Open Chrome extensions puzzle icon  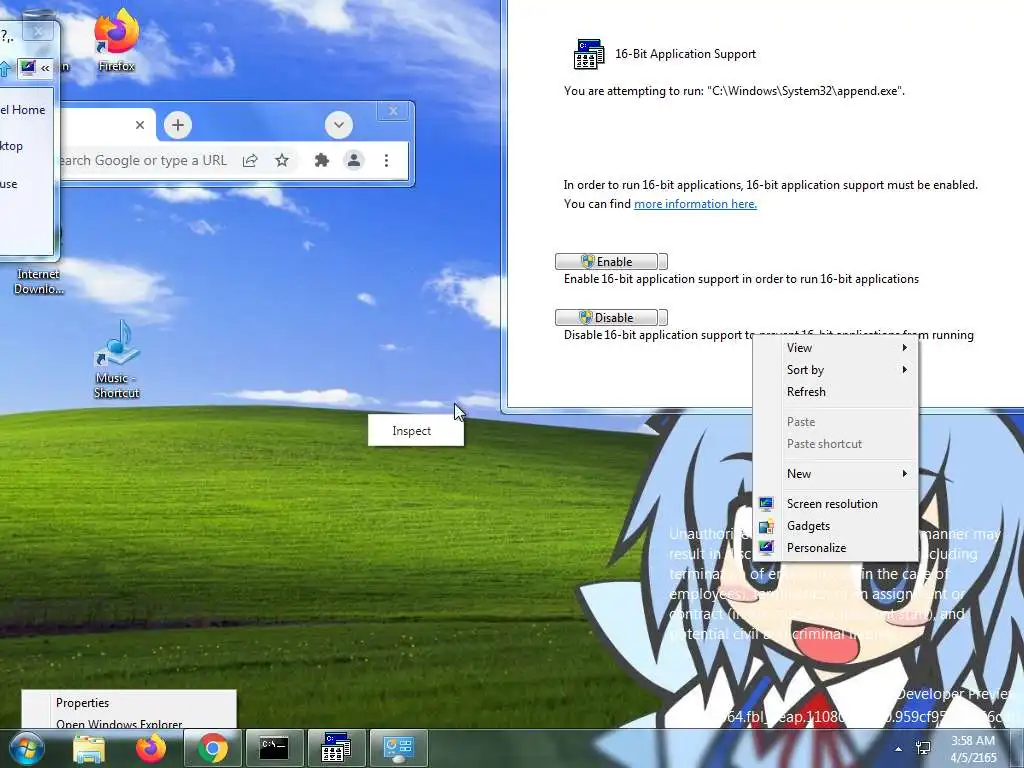click(x=321, y=161)
